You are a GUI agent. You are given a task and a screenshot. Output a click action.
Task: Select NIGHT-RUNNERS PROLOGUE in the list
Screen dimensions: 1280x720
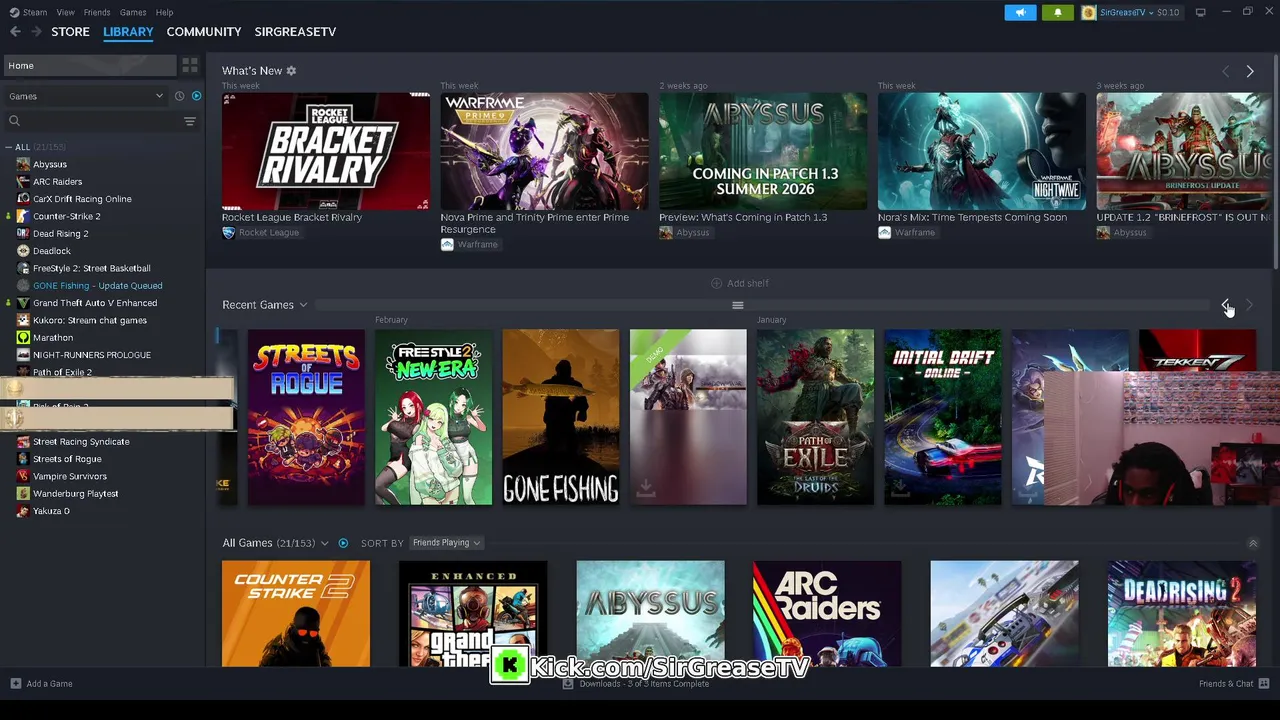92,355
